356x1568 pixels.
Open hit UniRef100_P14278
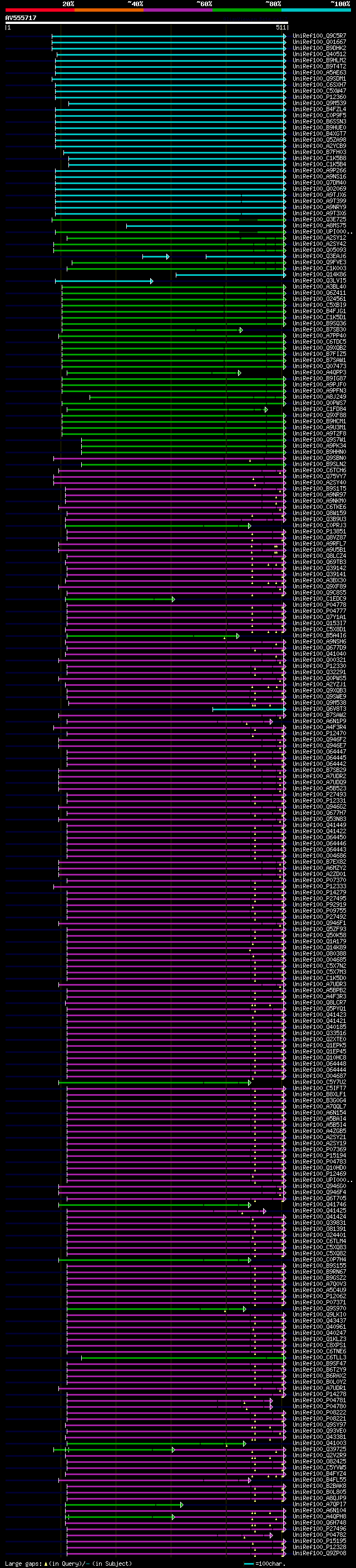(319, 1394)
